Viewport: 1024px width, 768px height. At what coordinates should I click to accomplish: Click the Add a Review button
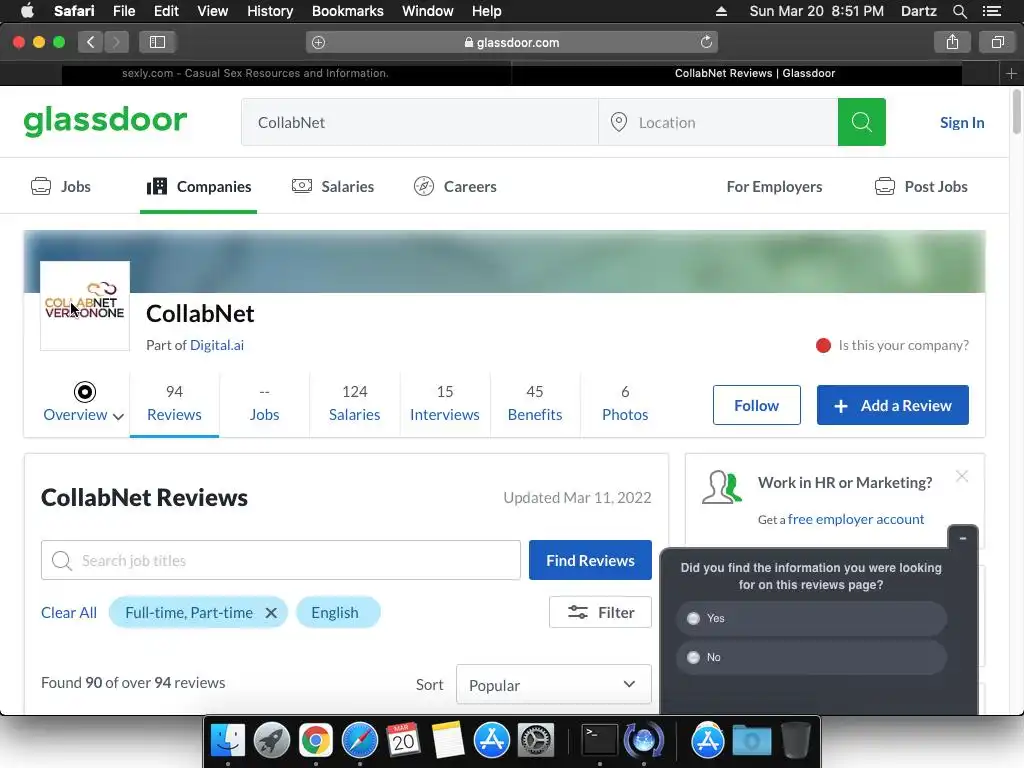tap(893, 406)
